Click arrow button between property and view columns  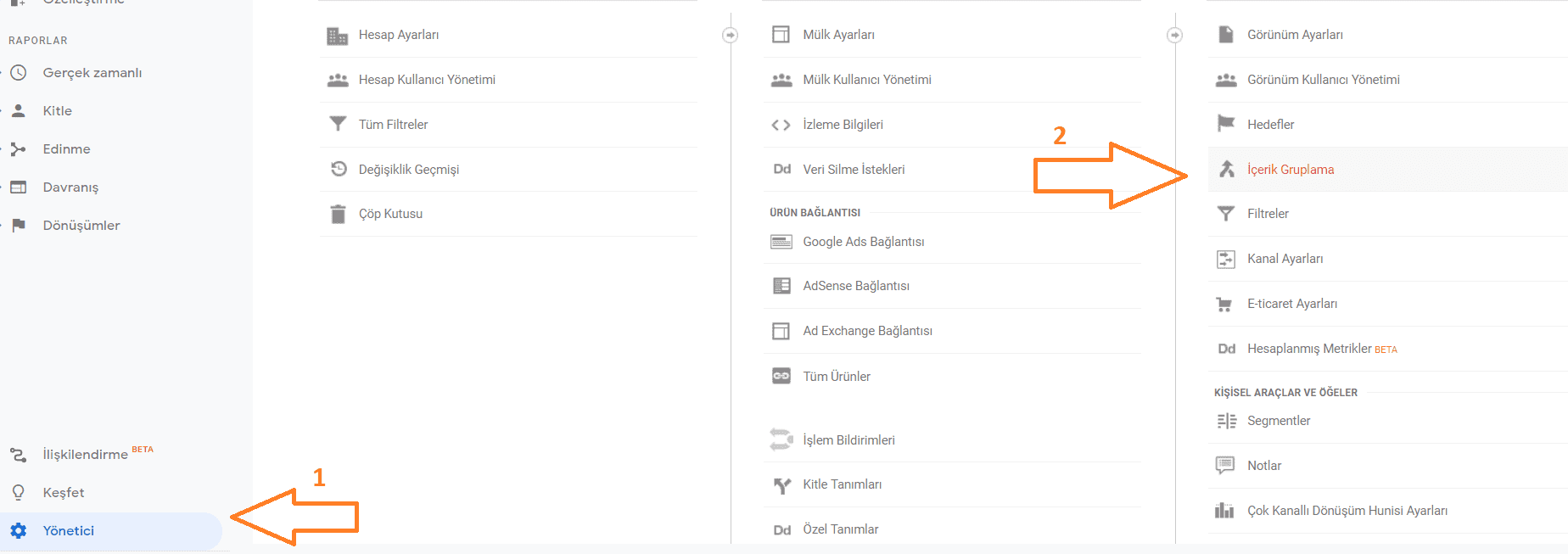click(1175, 35)
